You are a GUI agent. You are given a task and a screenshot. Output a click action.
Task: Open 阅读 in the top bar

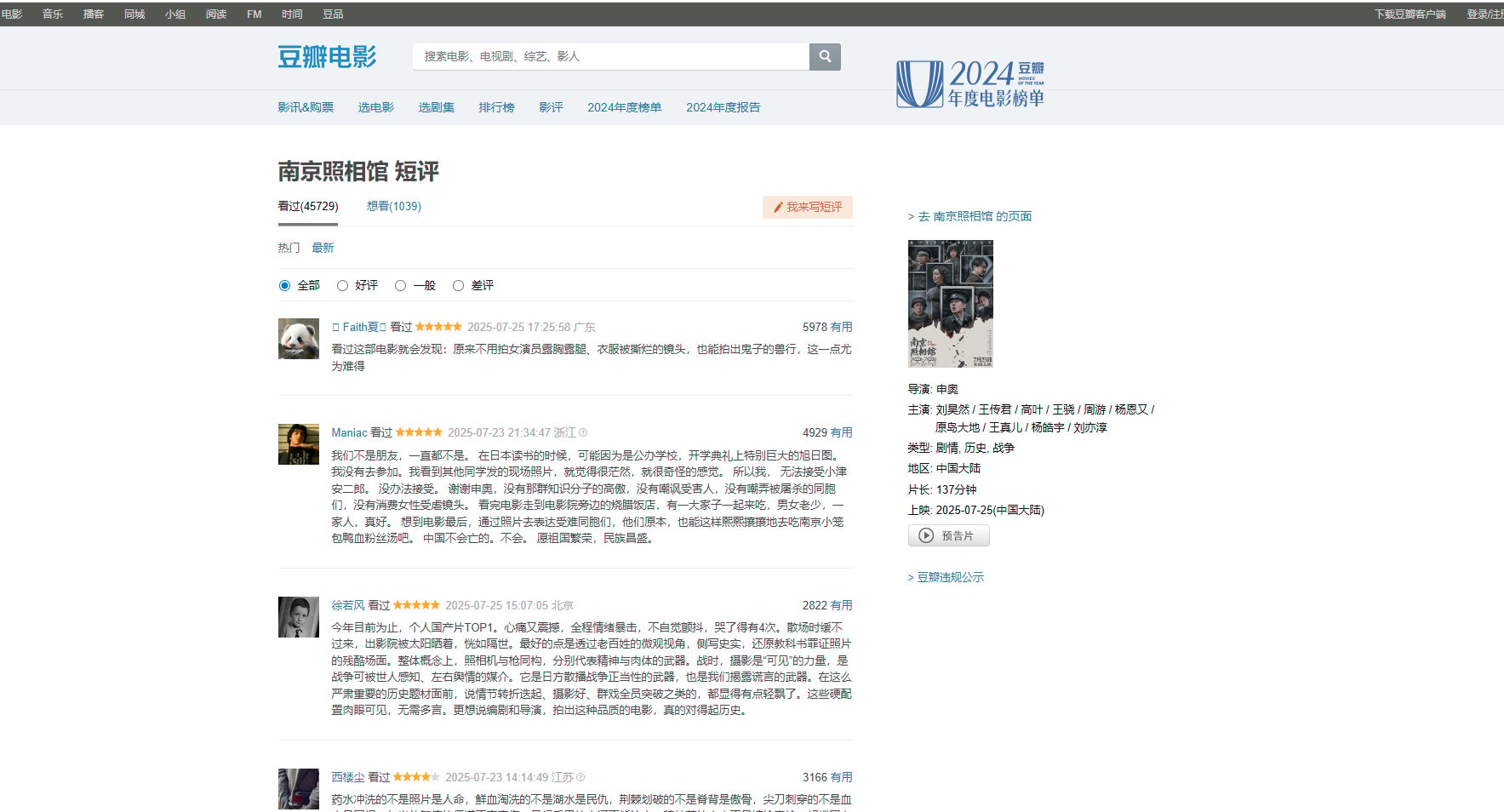click(x=216, y=14)
